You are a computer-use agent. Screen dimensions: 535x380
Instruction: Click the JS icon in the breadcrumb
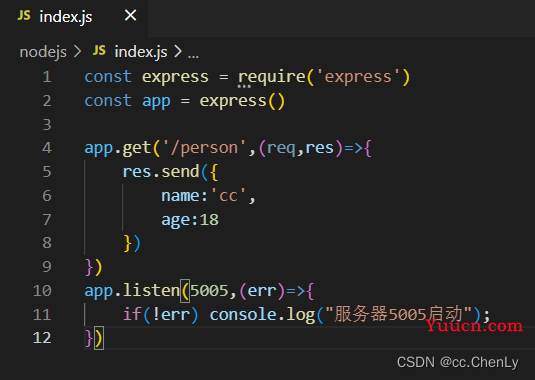(99, 51)
